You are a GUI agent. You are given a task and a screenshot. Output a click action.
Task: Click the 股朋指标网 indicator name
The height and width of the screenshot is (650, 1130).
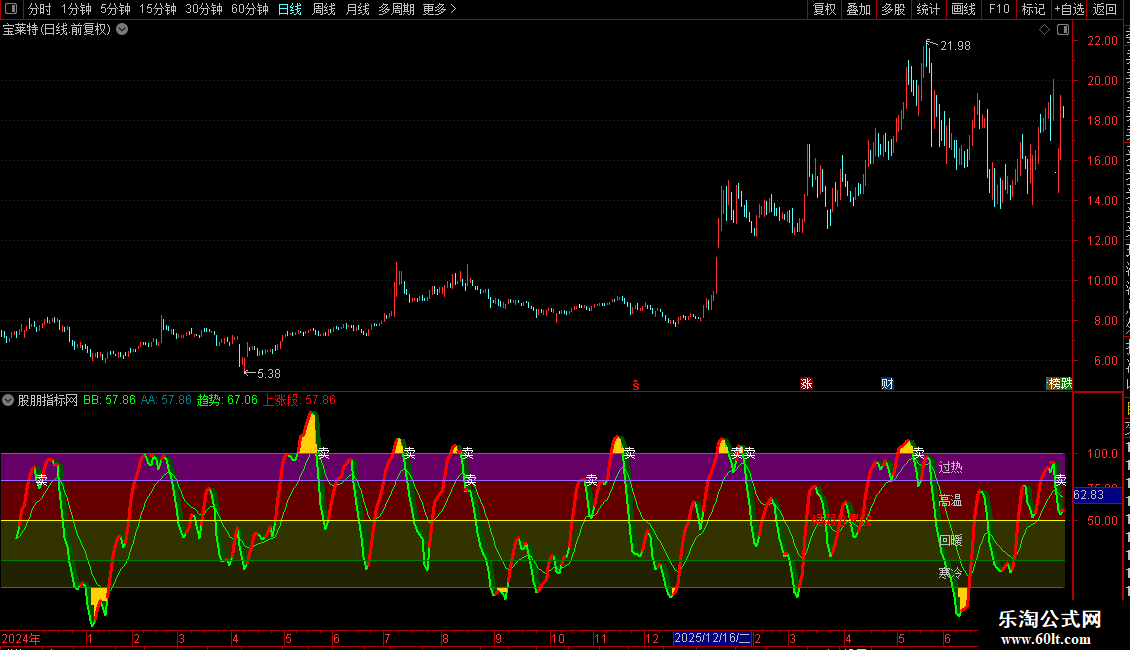click(x=48, y=400)
